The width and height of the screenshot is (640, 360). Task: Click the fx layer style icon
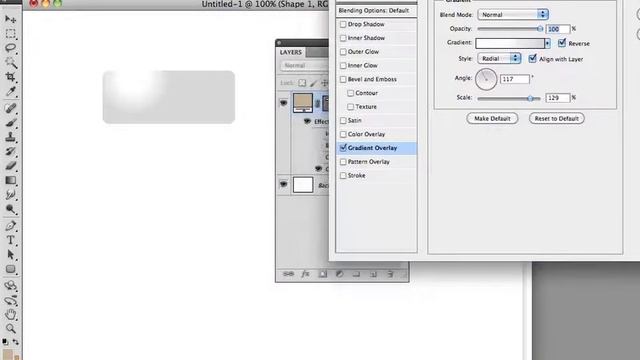point(305,274)
